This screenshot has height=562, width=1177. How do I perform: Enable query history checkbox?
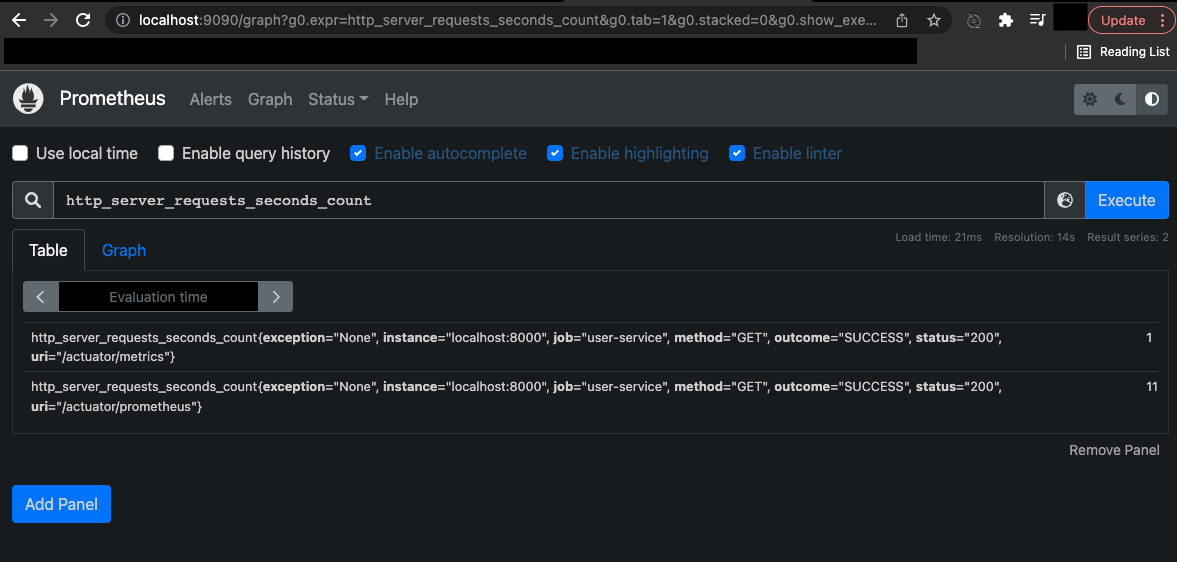(166, 153)
